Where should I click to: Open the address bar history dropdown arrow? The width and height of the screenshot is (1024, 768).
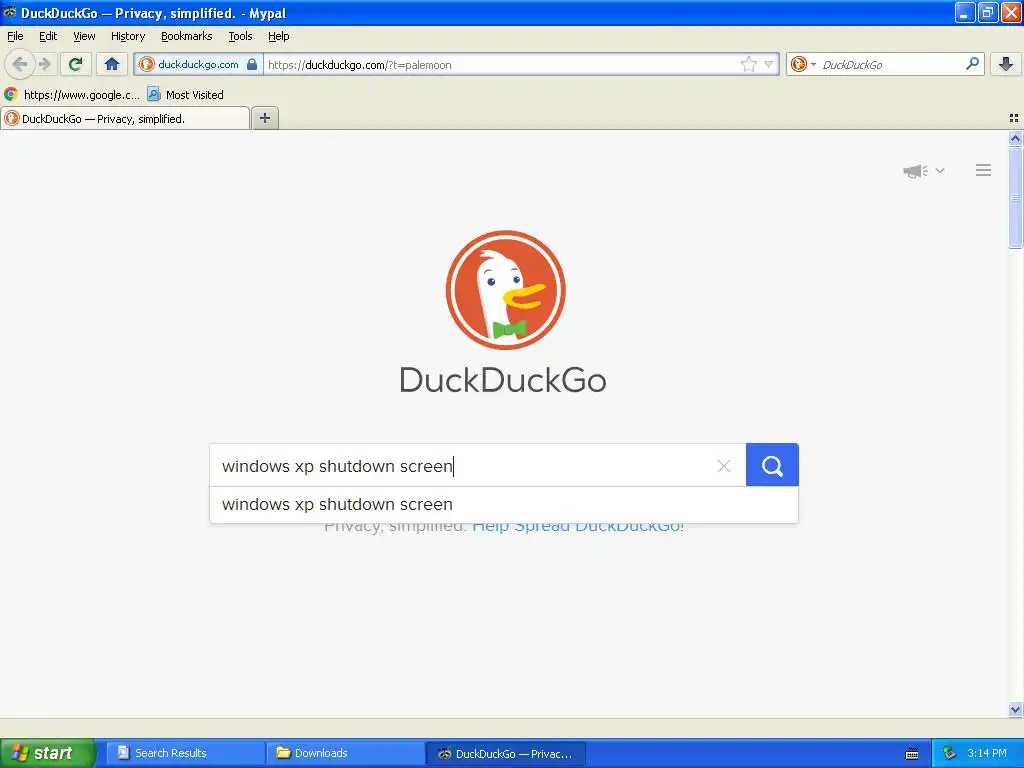(x=769, y=64)
